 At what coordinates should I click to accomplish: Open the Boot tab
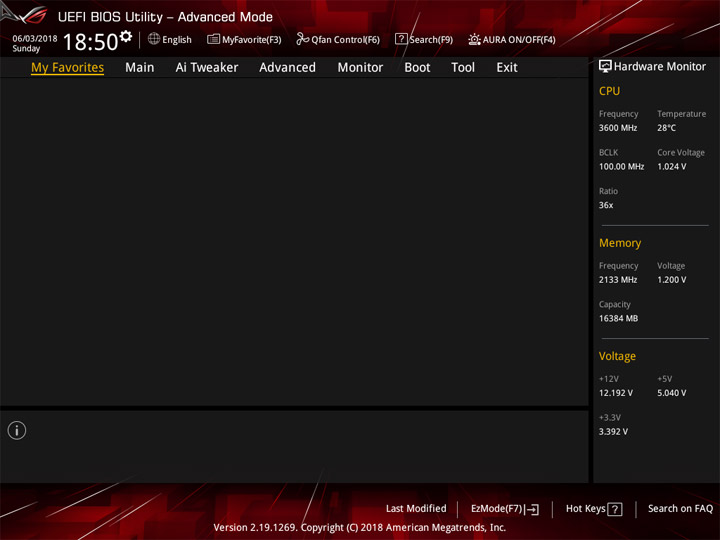(417, 68)
